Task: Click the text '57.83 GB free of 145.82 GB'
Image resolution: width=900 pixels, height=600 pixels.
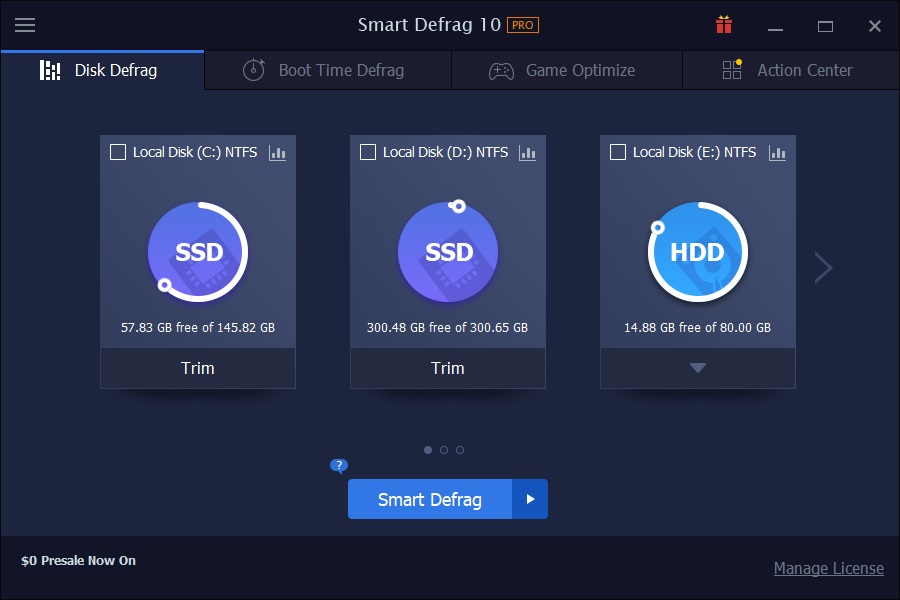Action: [198, 327]
